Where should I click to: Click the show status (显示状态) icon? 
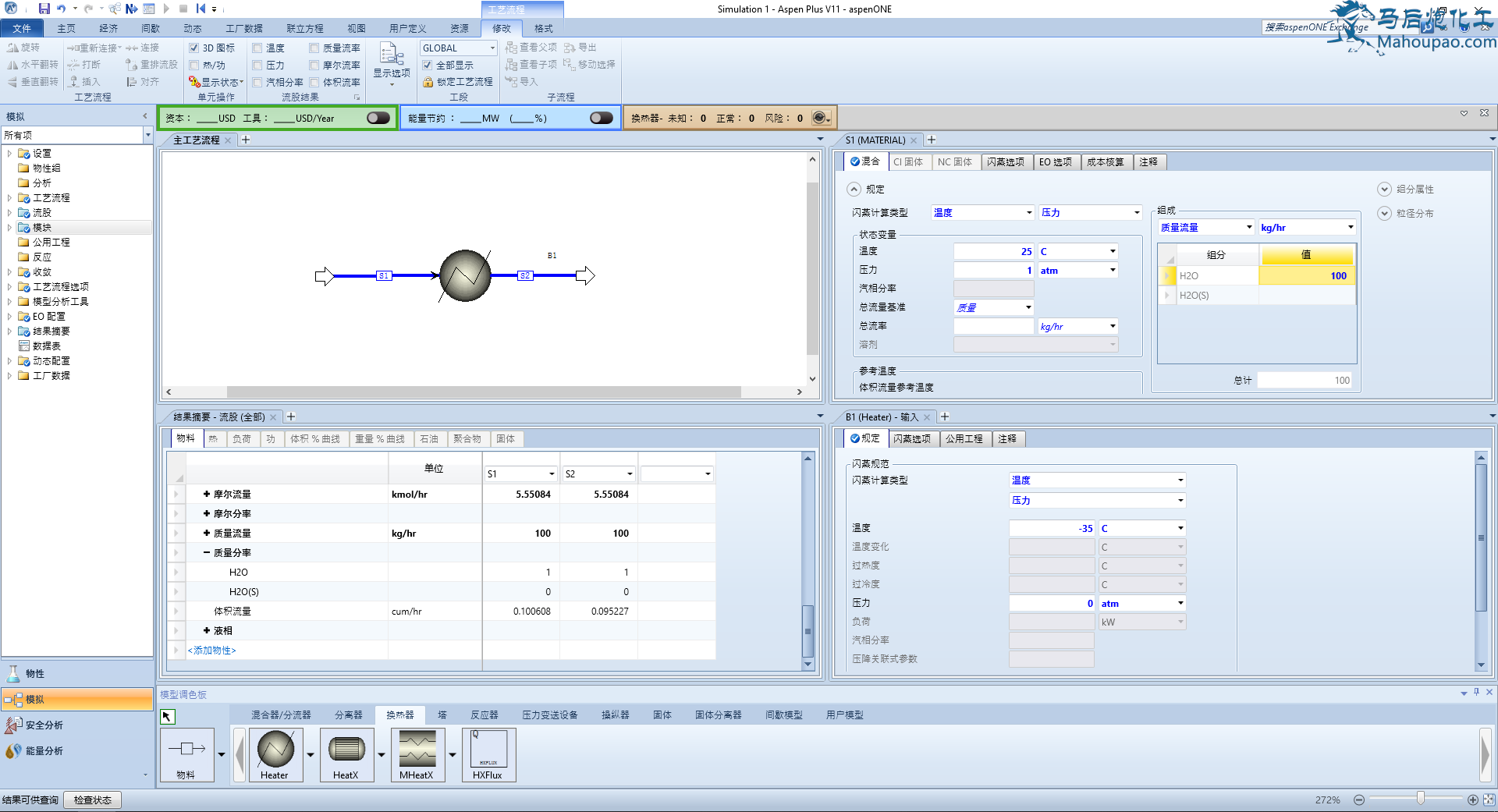pyautogui.click(x=194, y=82)
